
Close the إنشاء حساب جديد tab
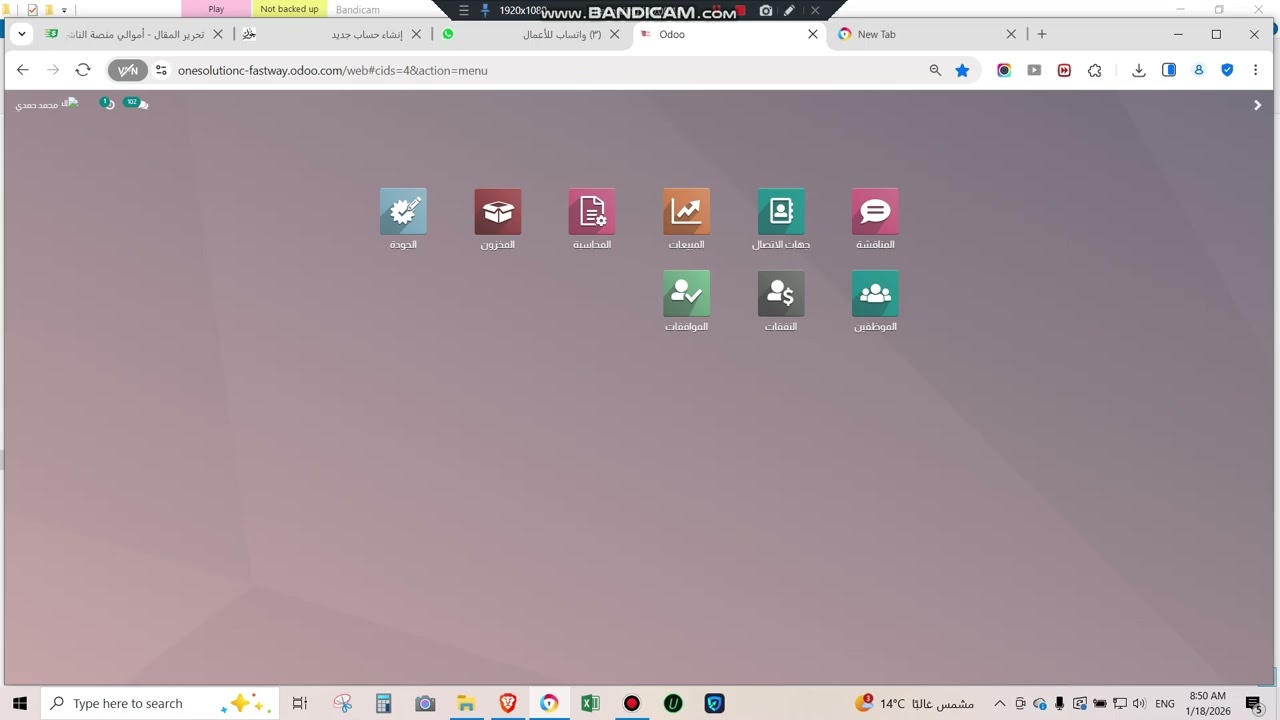417,34
